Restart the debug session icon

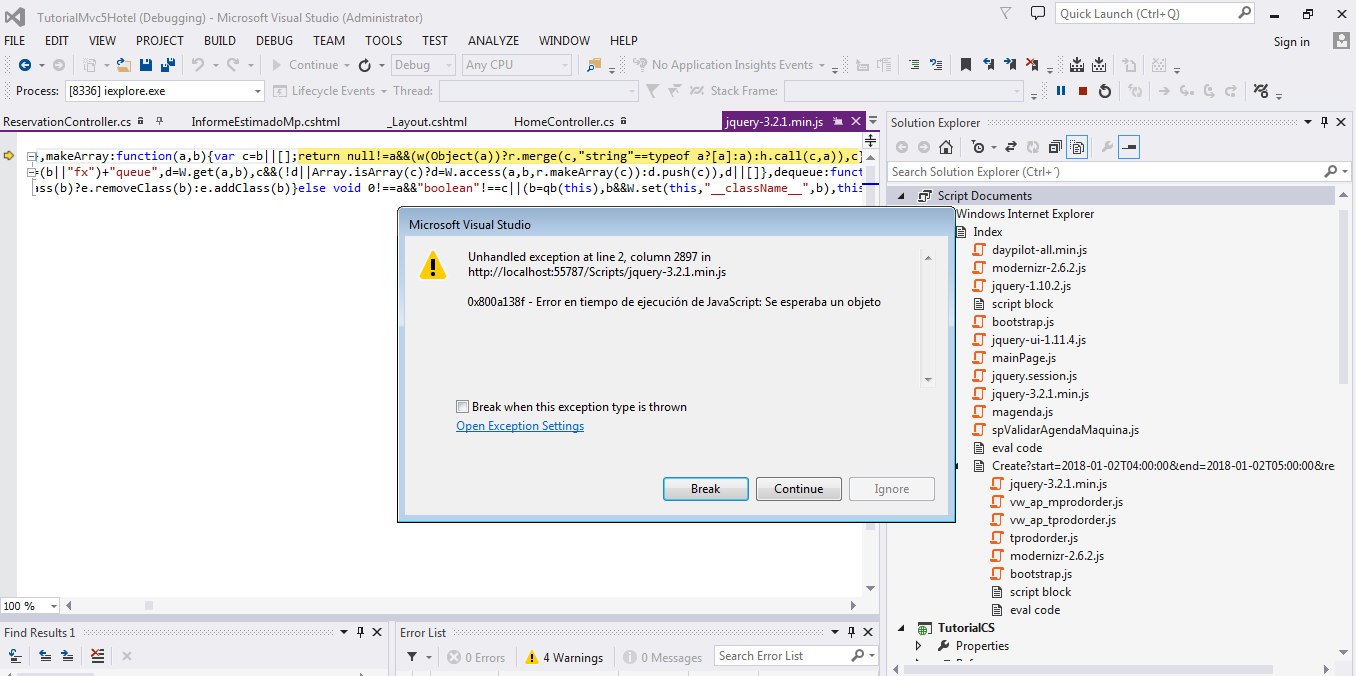pos(1105,91)
